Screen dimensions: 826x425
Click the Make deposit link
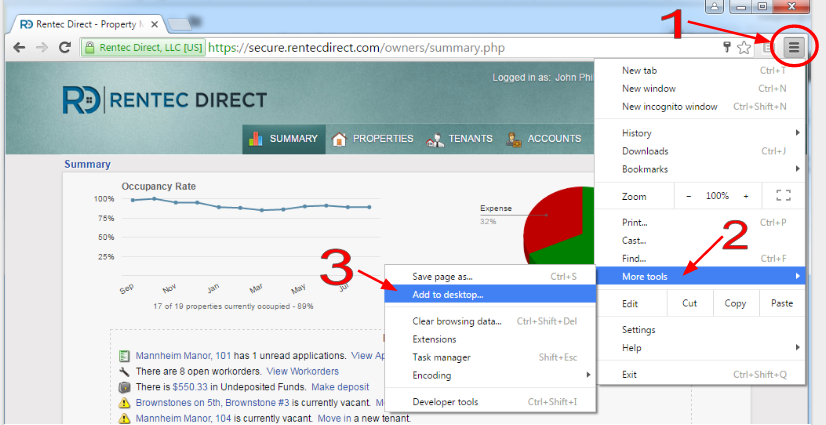(341, 387)
